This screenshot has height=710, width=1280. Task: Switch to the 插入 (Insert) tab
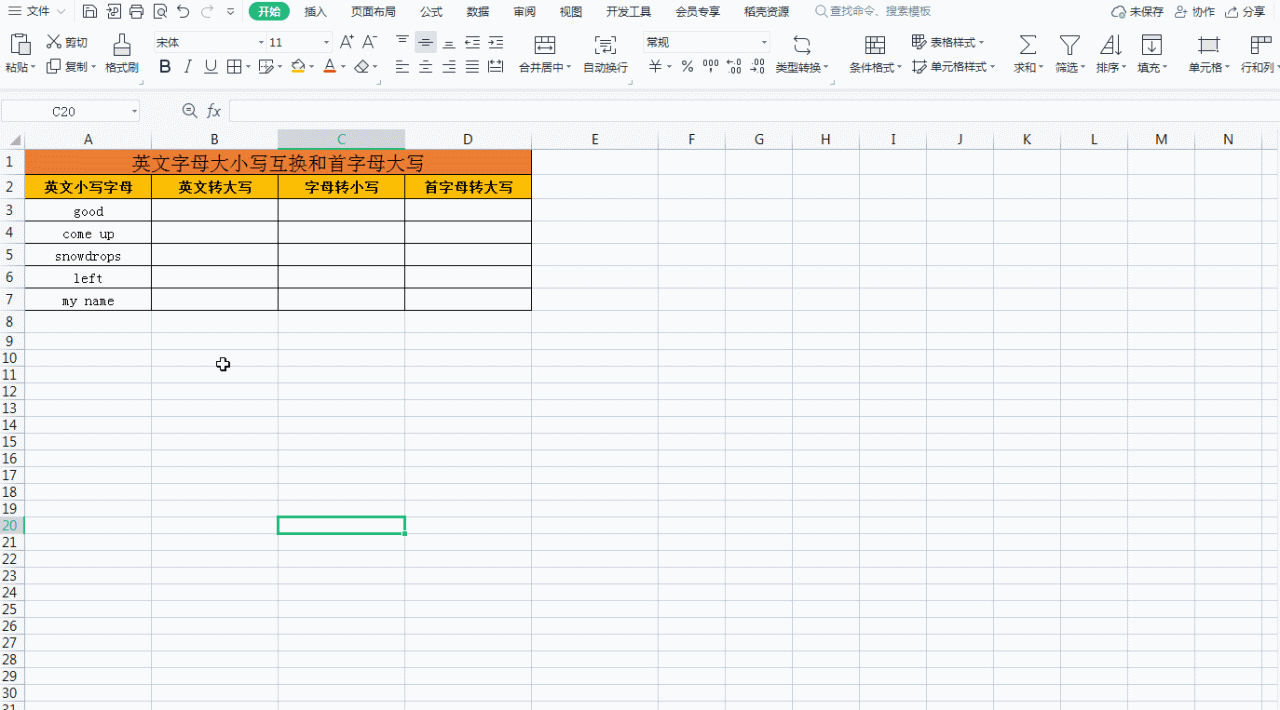315,12
